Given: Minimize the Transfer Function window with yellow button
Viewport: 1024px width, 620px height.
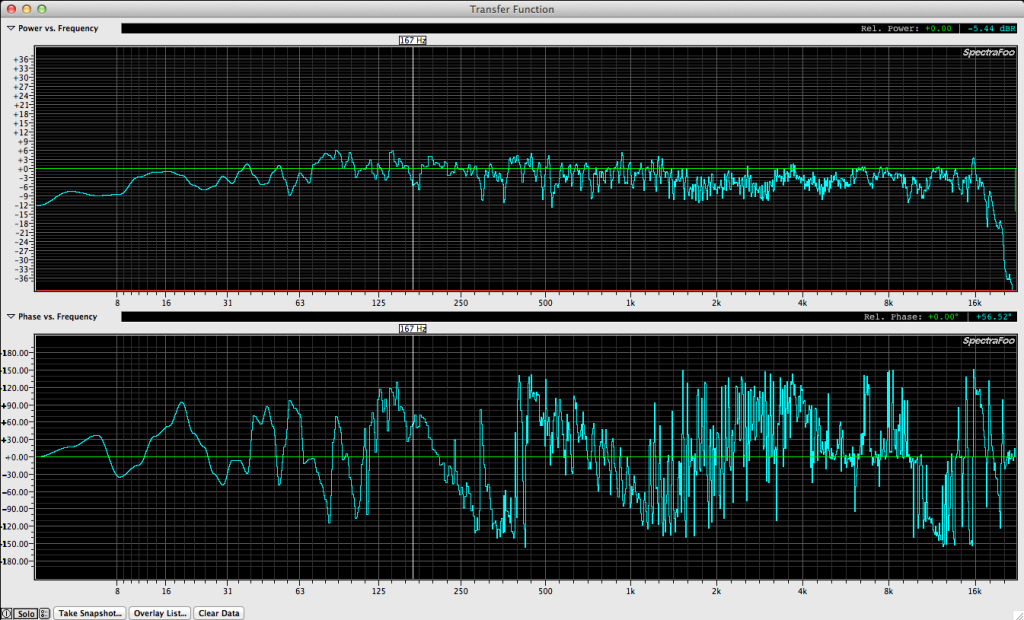Looking at the screenshot, I should click(27, 9).
